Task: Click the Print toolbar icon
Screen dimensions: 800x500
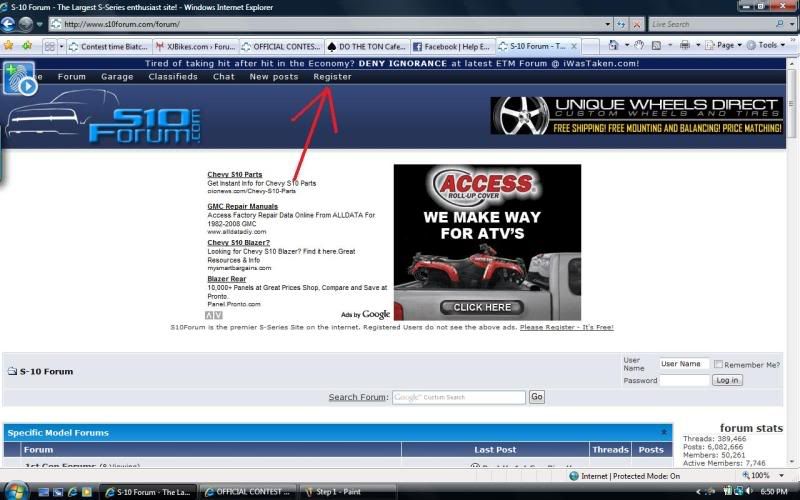Action: [x=685, y=45]
